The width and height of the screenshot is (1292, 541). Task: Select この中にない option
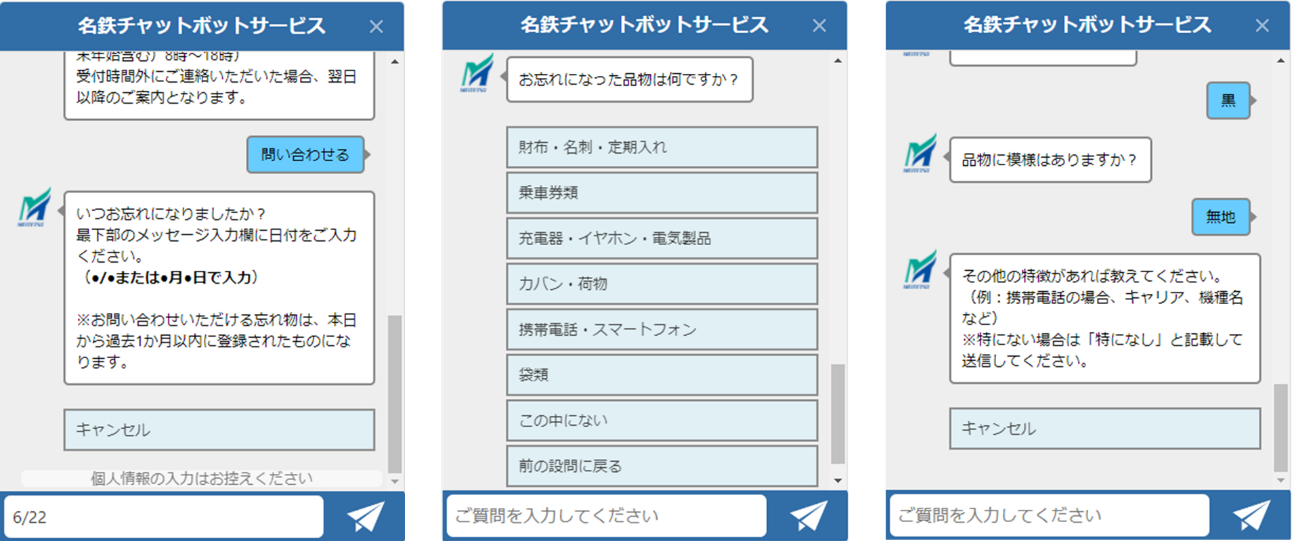pos(662,421)
